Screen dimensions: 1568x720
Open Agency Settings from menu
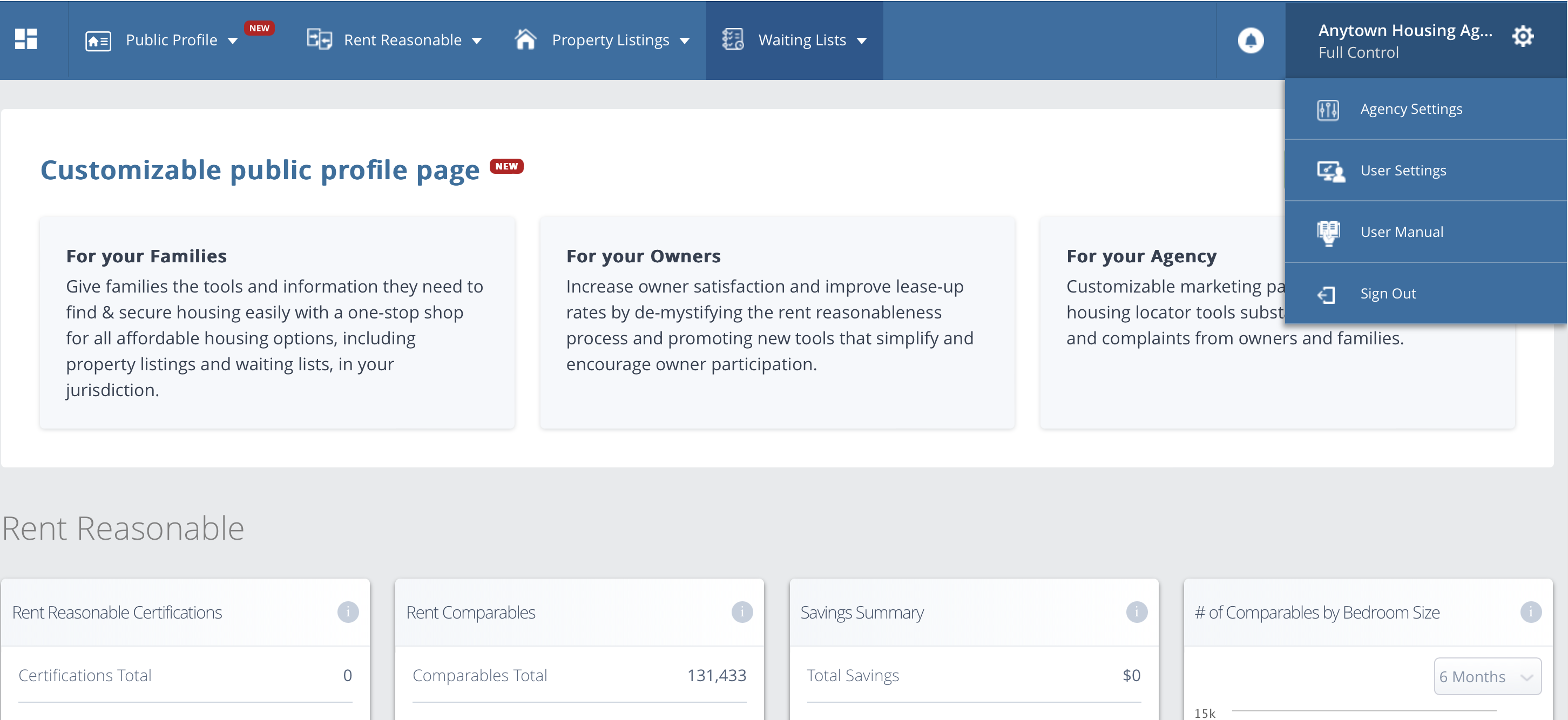point(1410,109)
